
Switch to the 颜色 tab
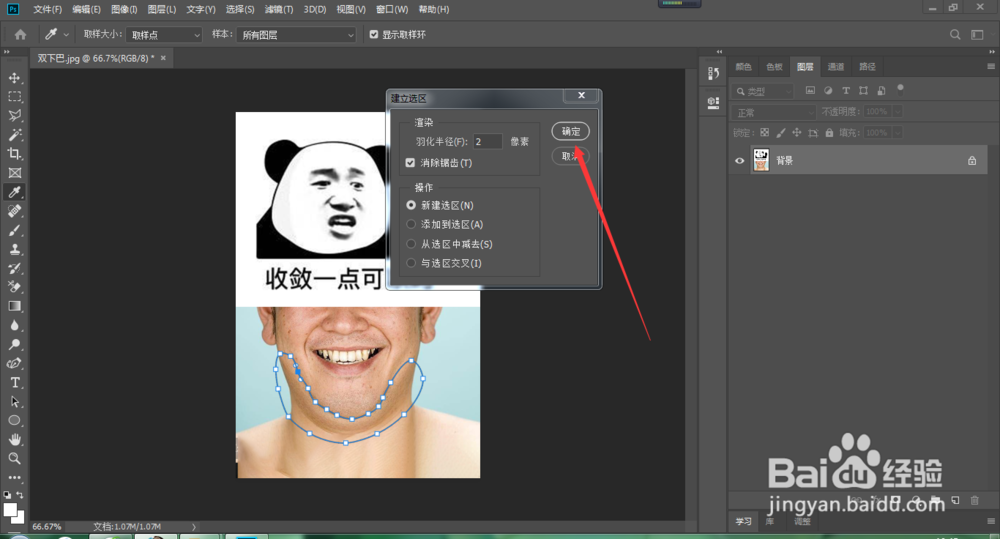pyautogui.click(x=744, y=66)
